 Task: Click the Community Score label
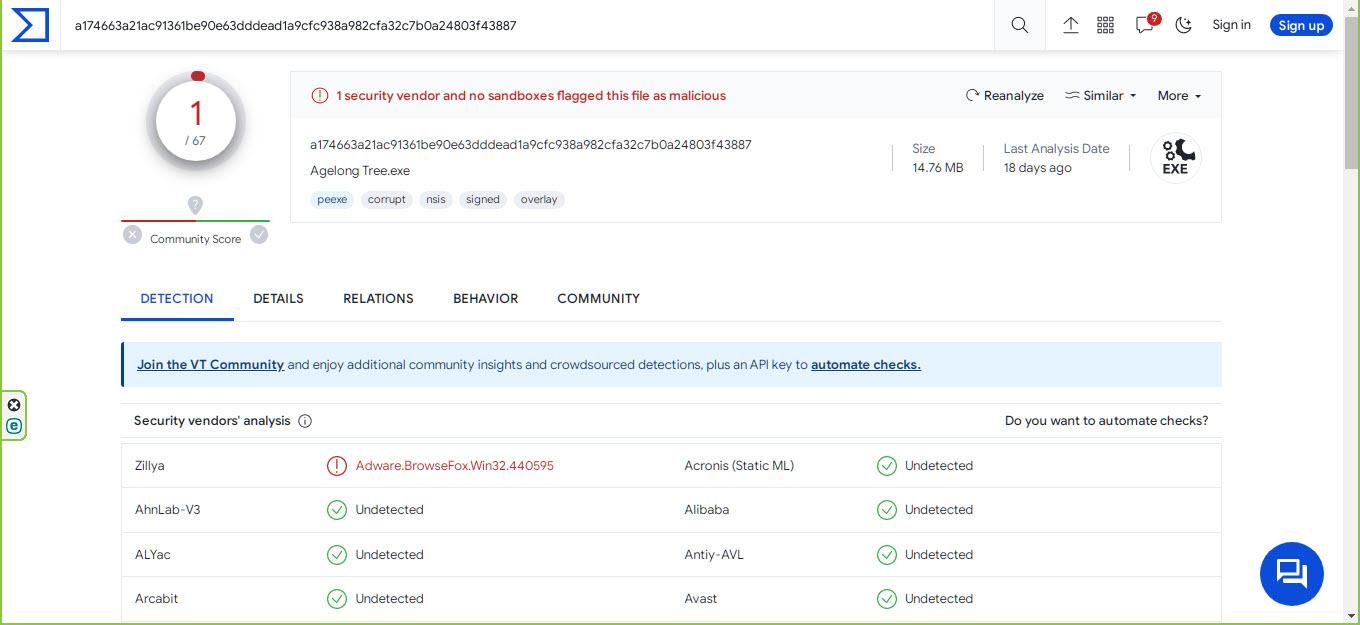click(x=196, y=239)
